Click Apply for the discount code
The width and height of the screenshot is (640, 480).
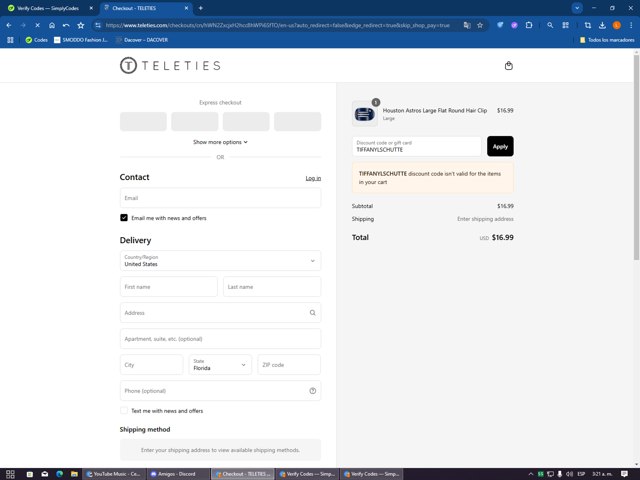pyautogui.click(x=500, y=146)
